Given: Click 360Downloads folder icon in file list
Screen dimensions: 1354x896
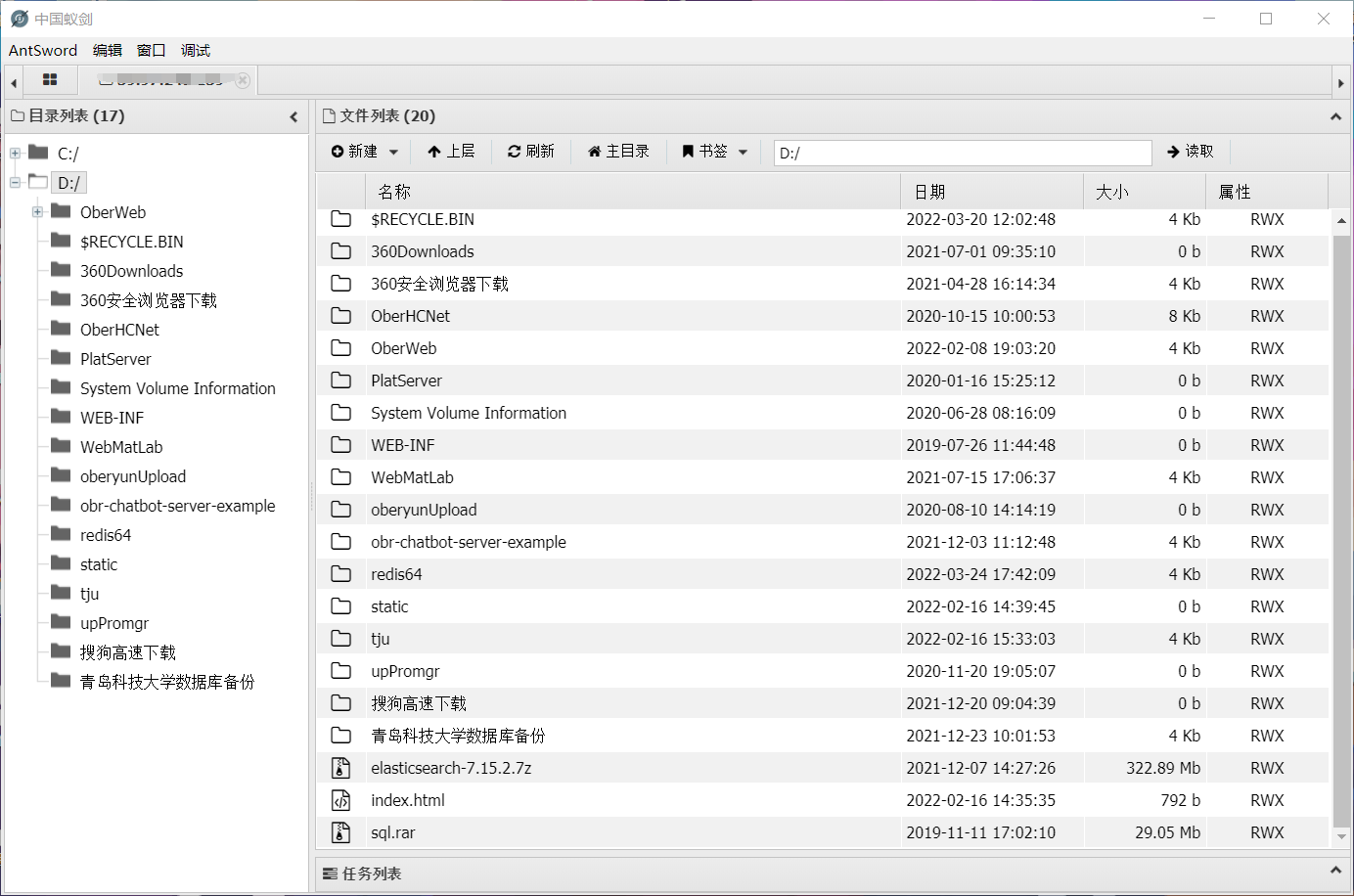Looking at the screenshot, I should coord(340,251).
